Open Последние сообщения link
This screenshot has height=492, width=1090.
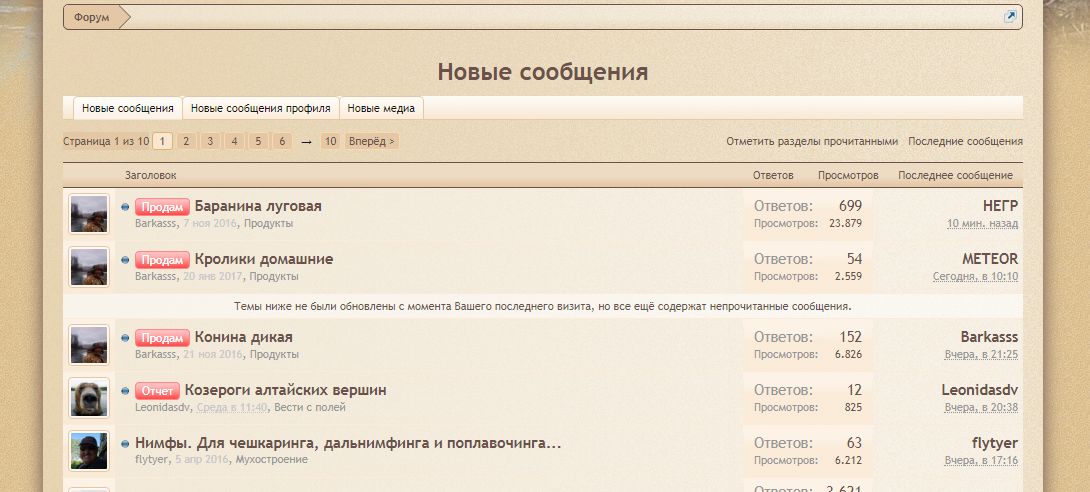click(x=966, y=141)
